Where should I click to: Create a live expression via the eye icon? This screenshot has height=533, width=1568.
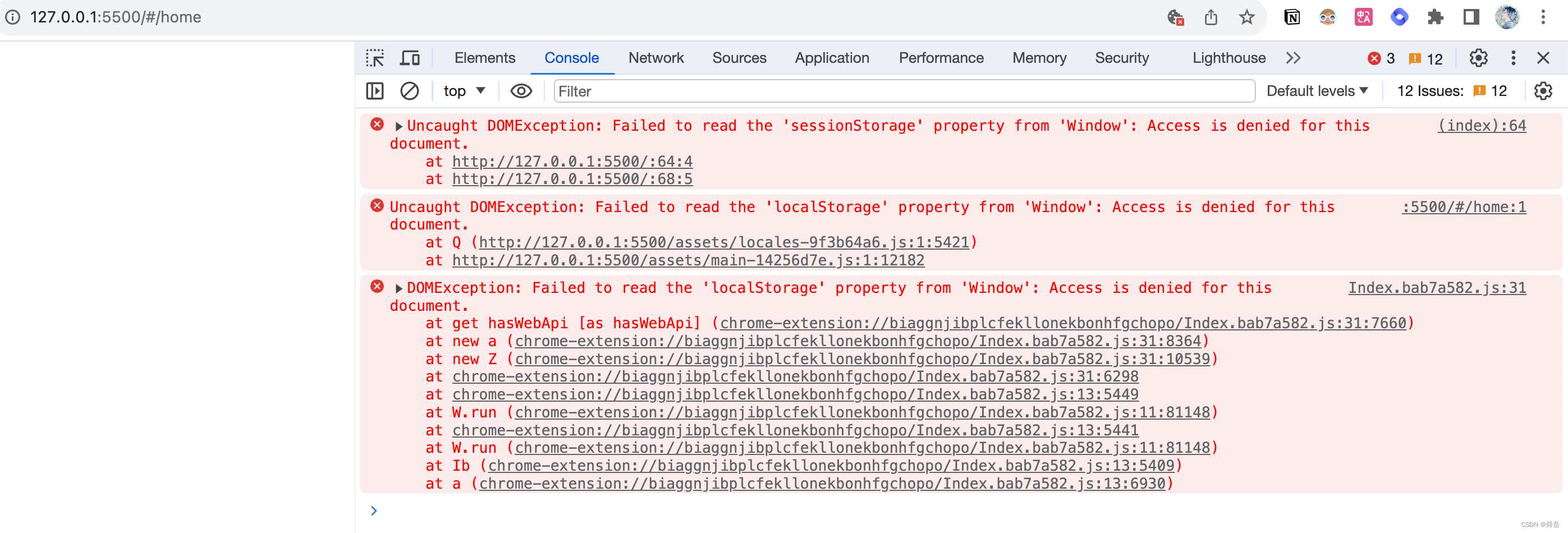521,91
